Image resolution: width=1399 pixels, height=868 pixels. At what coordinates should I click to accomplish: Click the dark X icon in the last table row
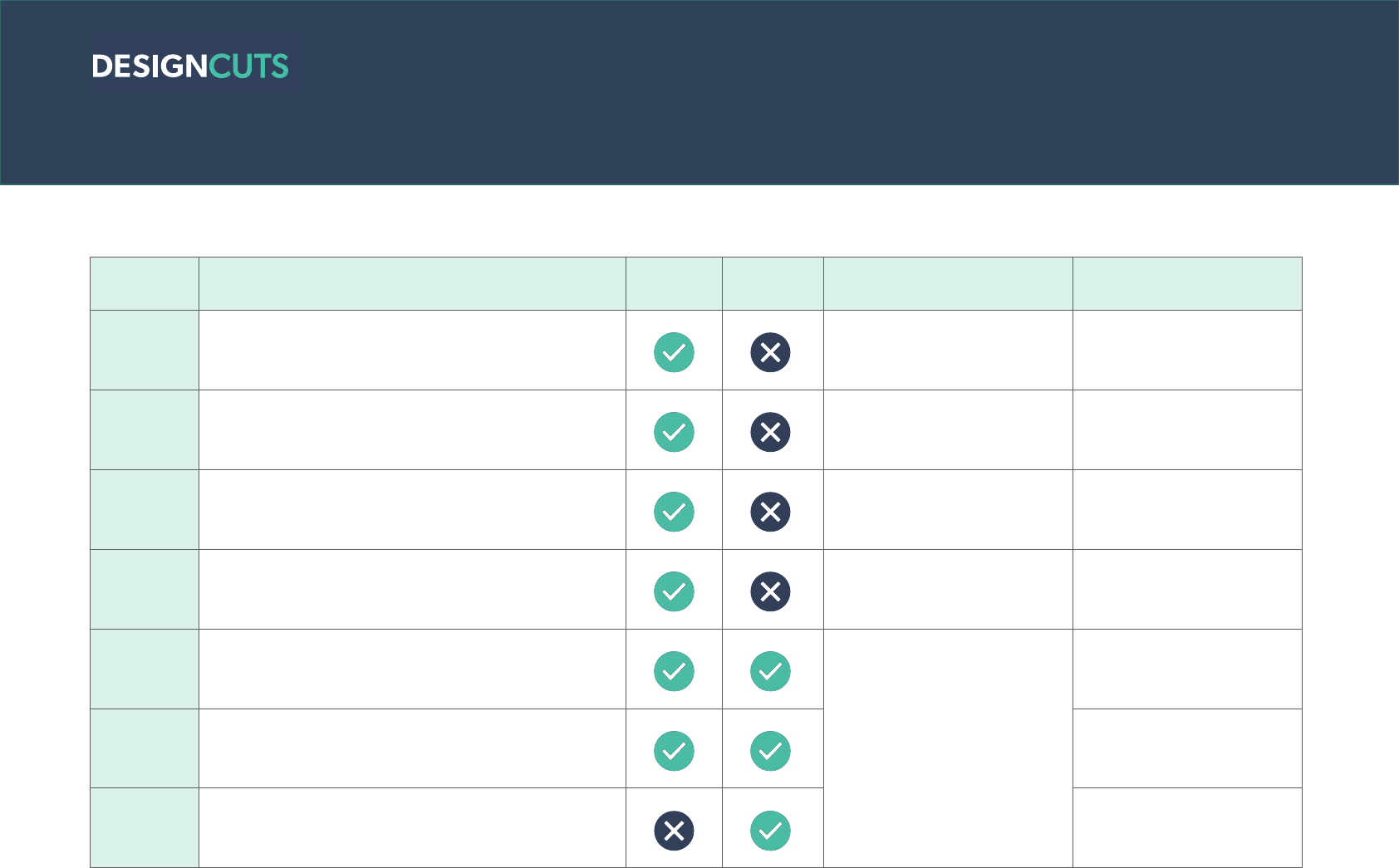click(674, 831)
